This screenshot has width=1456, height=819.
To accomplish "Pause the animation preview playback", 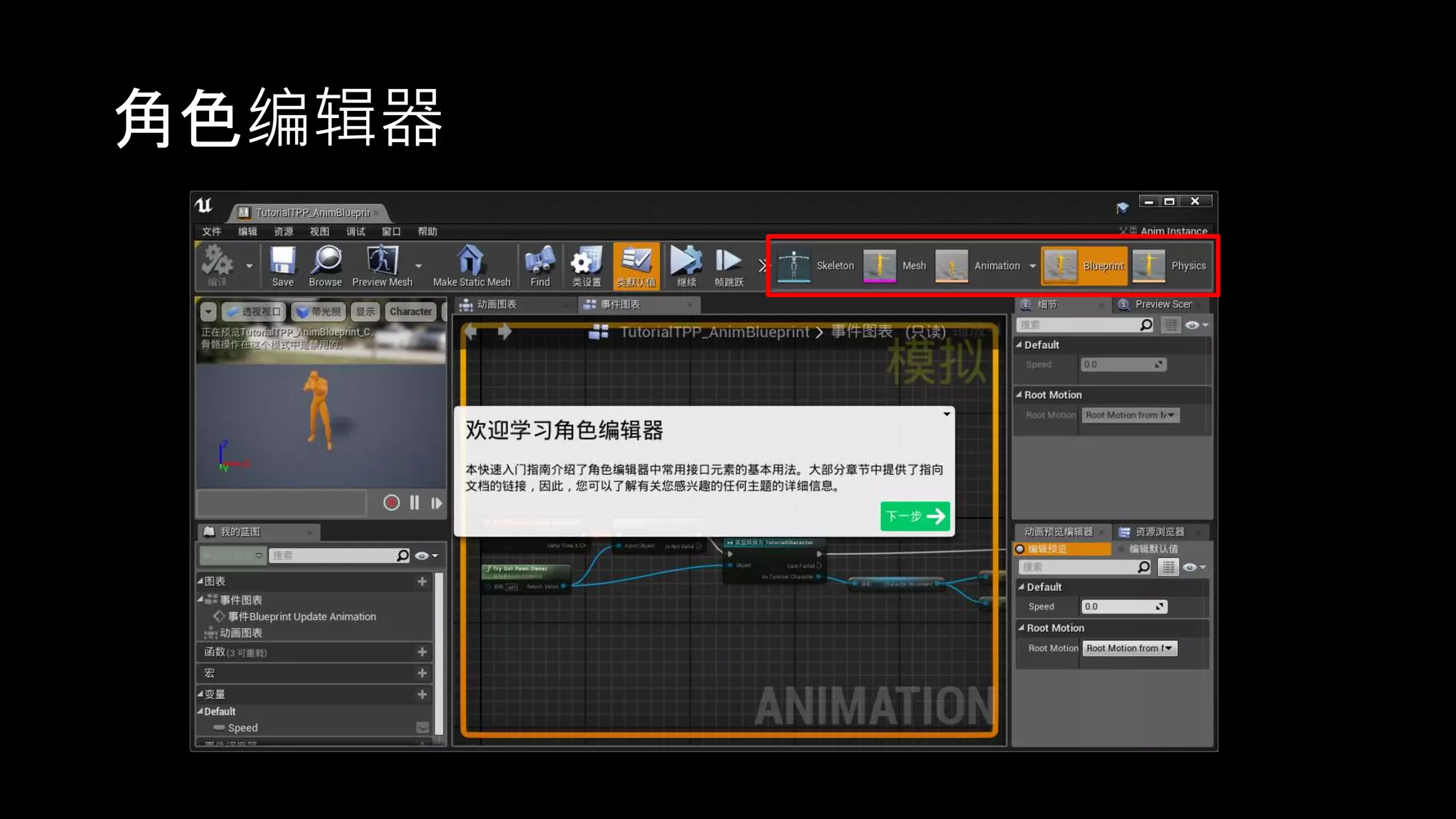I will click(x=414, y=503).
